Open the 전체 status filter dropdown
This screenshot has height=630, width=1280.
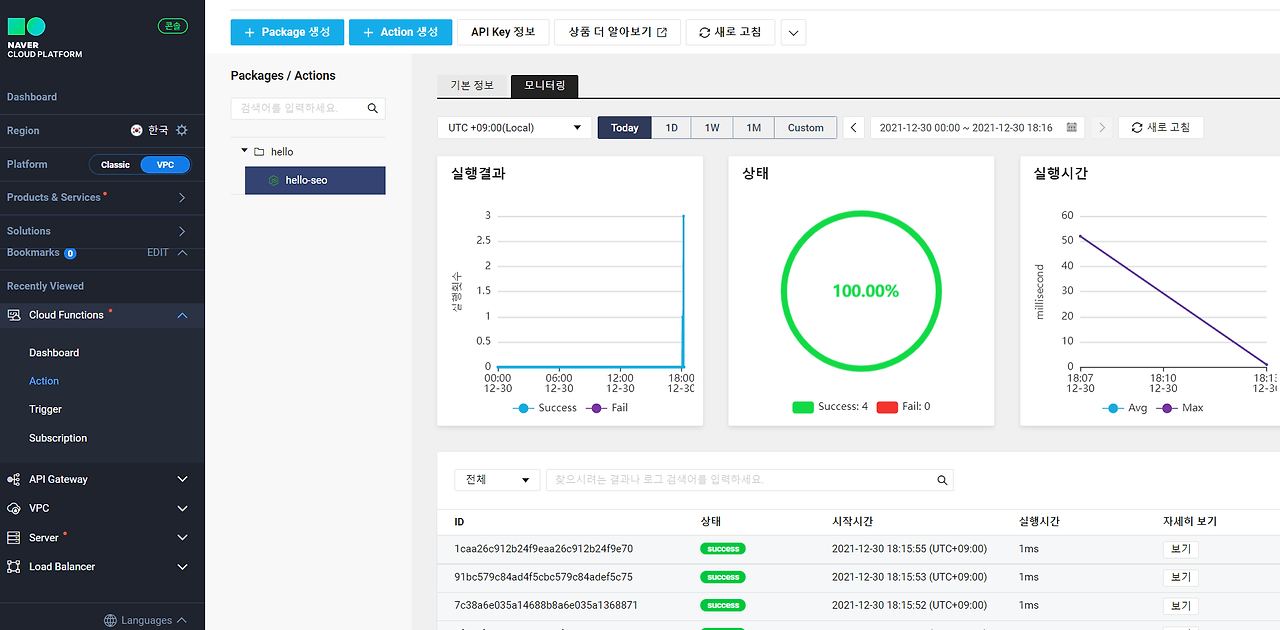point(497,480)
